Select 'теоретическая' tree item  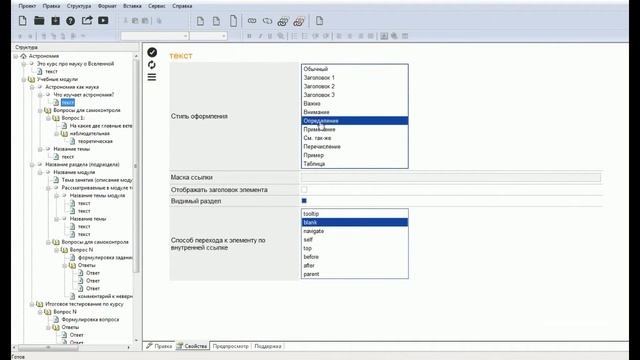[96, 141]
